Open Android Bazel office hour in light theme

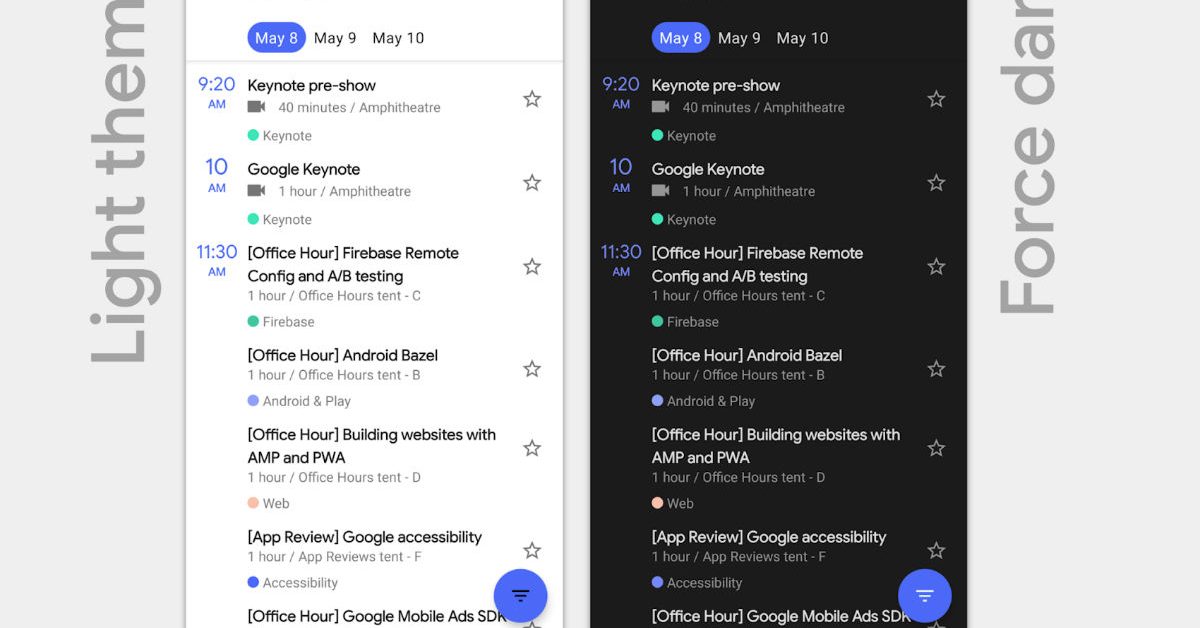coord(342,356)
